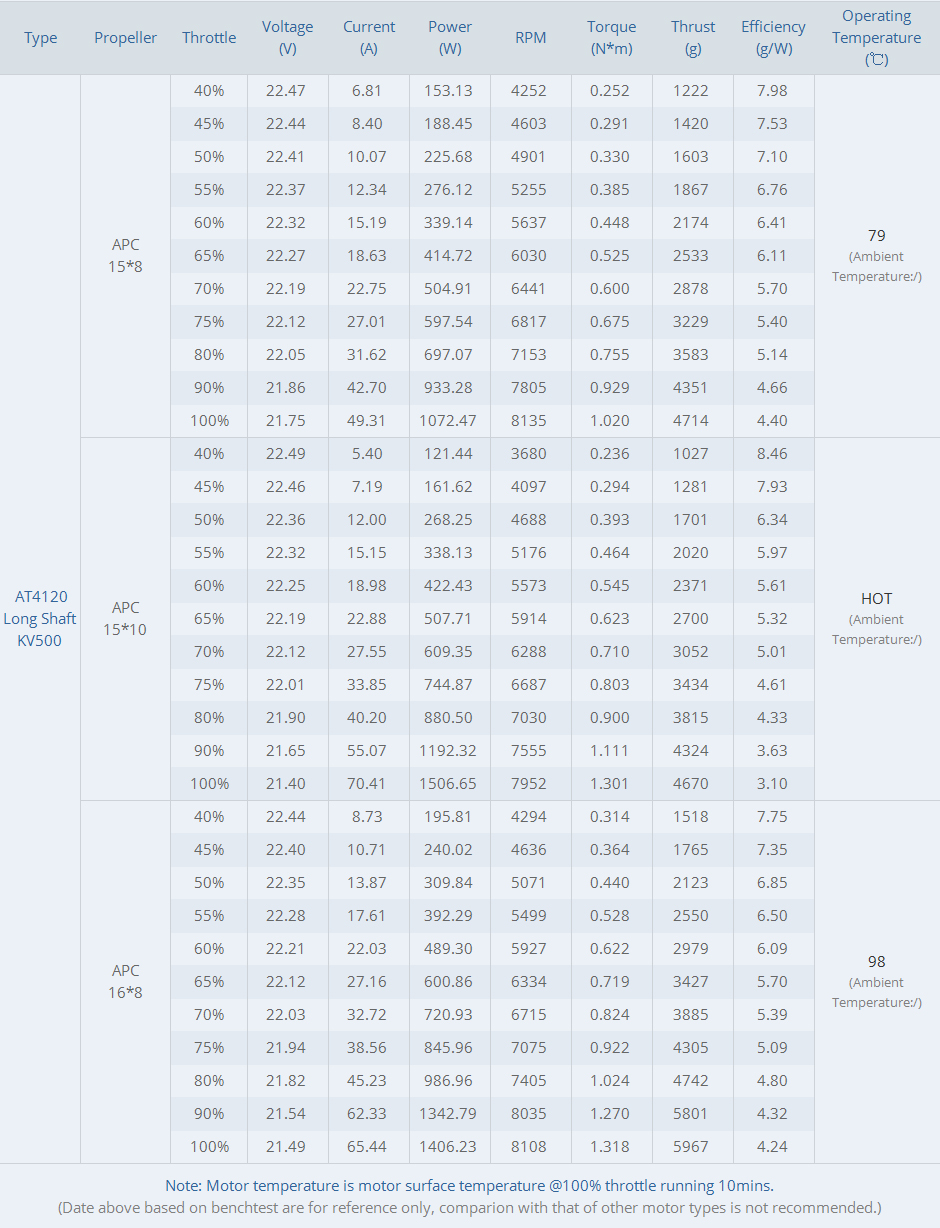This screenshot has width=940, height=1228.
Task: Select the Power (W) column header
Action: (450, 38)
